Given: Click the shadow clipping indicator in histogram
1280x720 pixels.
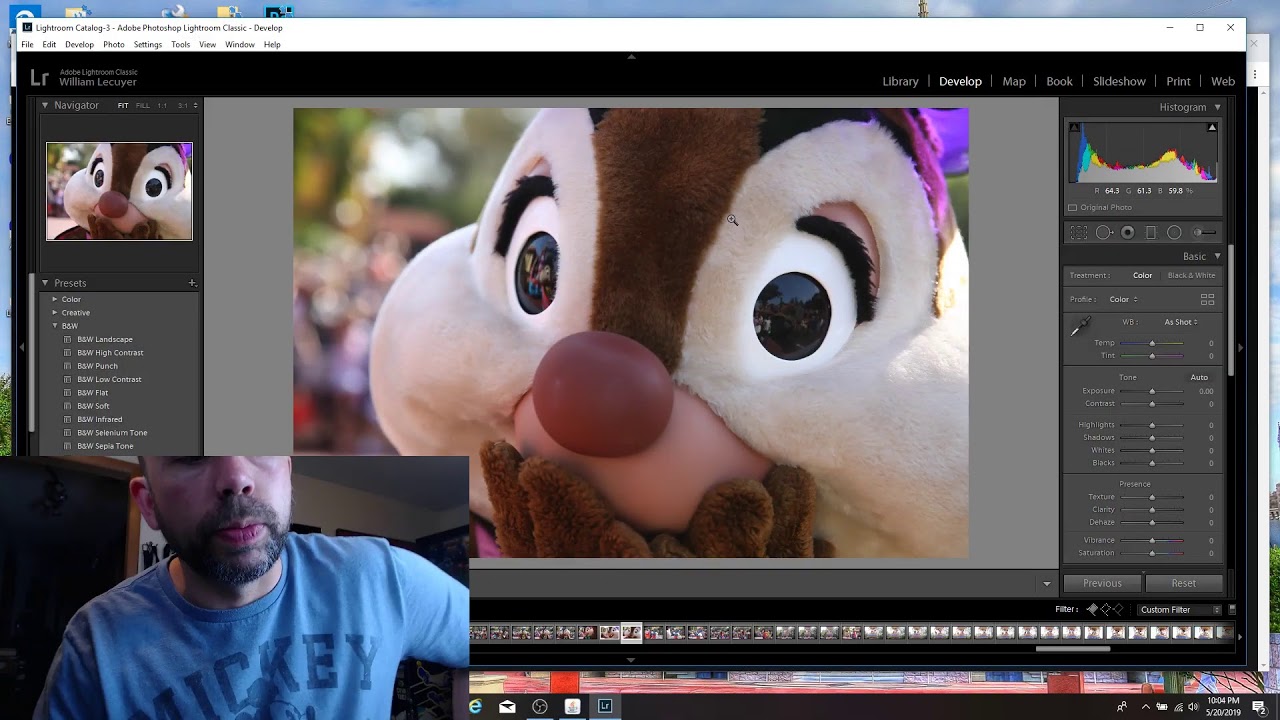Looking at the screenshot, I should 1075,127.
